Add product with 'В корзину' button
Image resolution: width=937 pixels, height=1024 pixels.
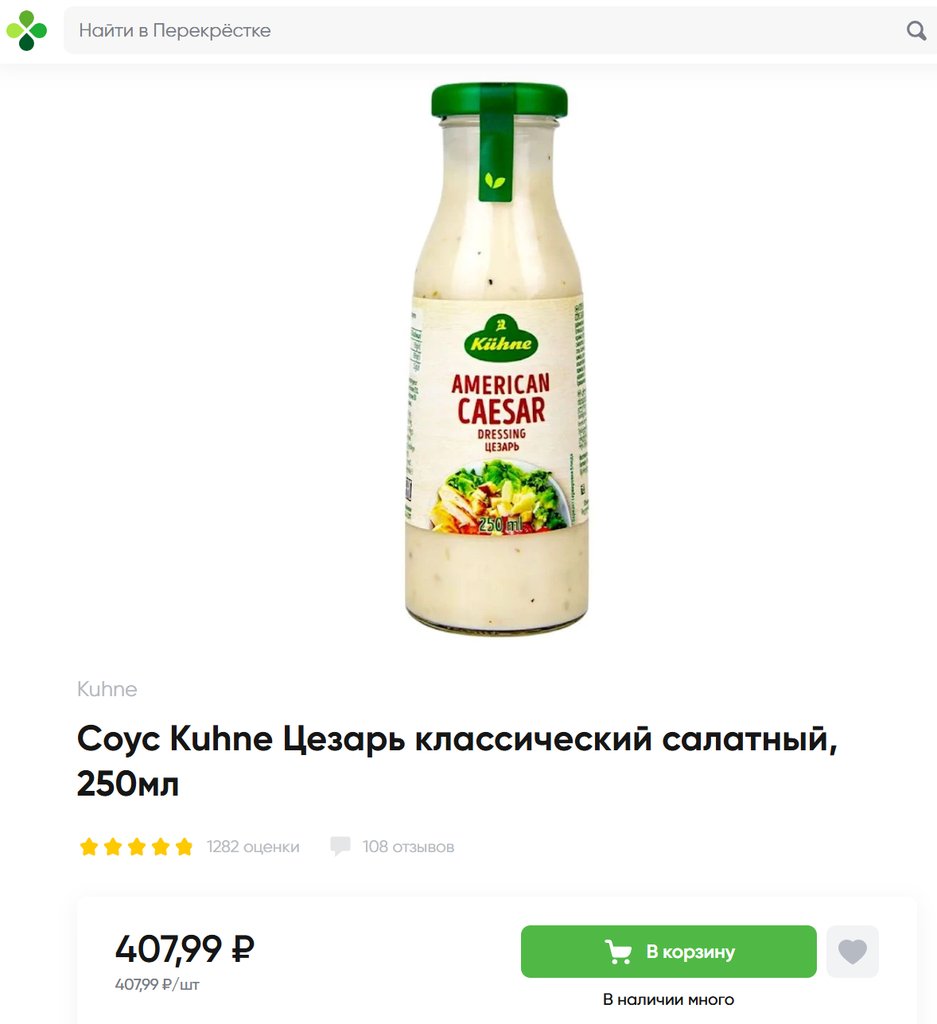click(x=669, y=952)
